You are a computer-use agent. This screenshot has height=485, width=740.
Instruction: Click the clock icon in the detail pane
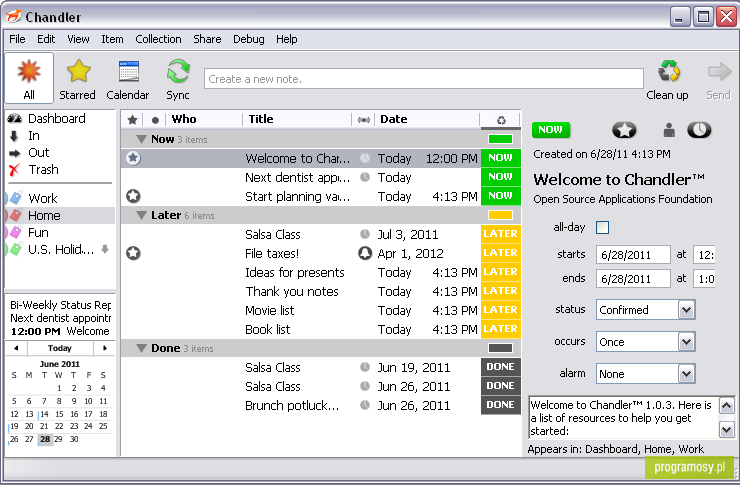[699, 130]
